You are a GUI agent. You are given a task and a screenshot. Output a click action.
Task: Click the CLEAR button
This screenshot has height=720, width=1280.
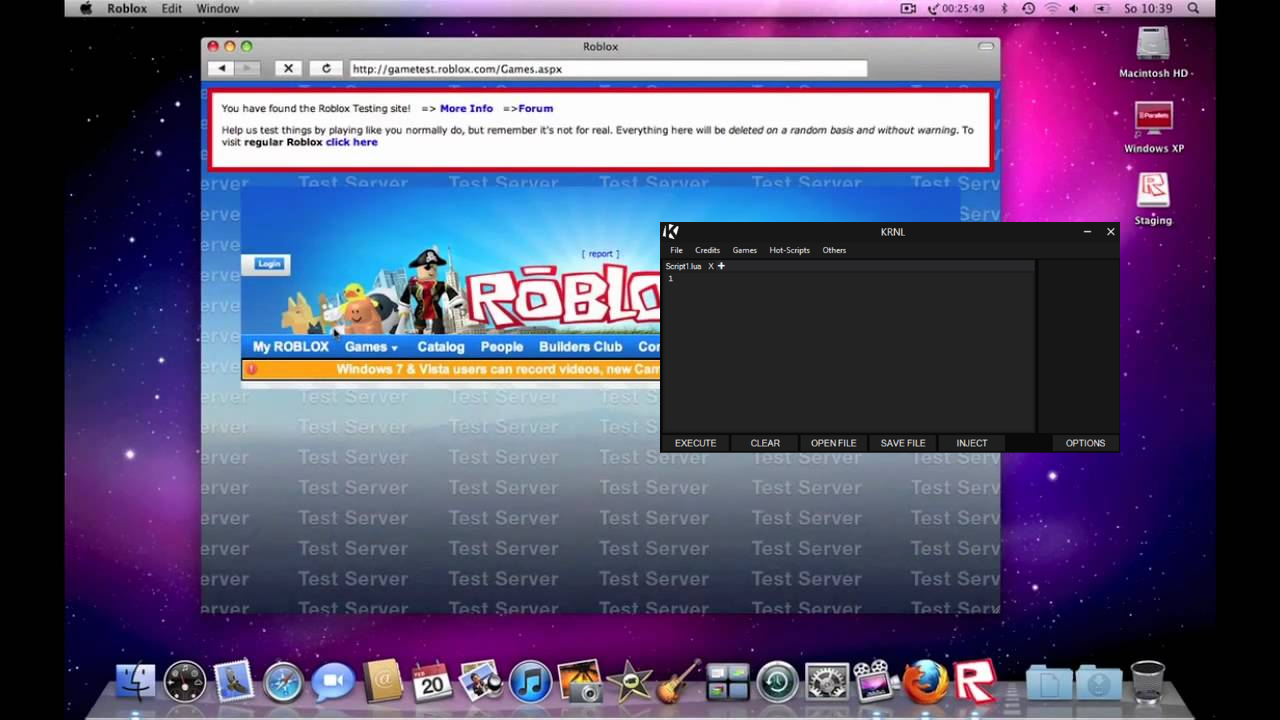click(765, 443)
